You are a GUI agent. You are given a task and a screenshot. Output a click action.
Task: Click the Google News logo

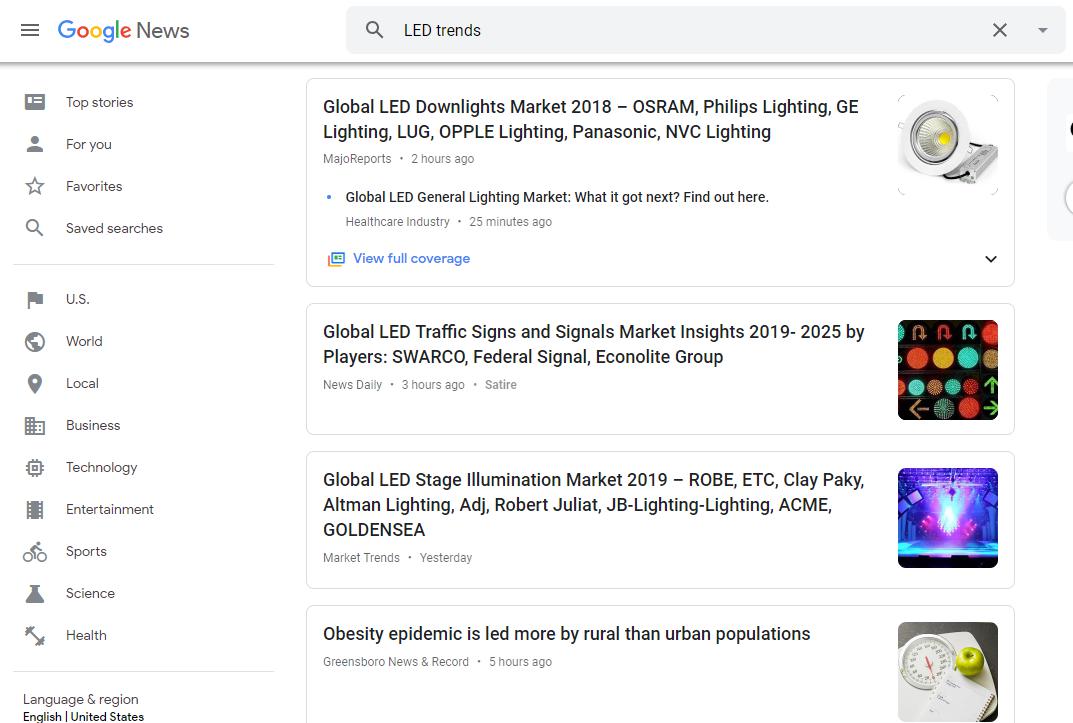tap(123, 30)
